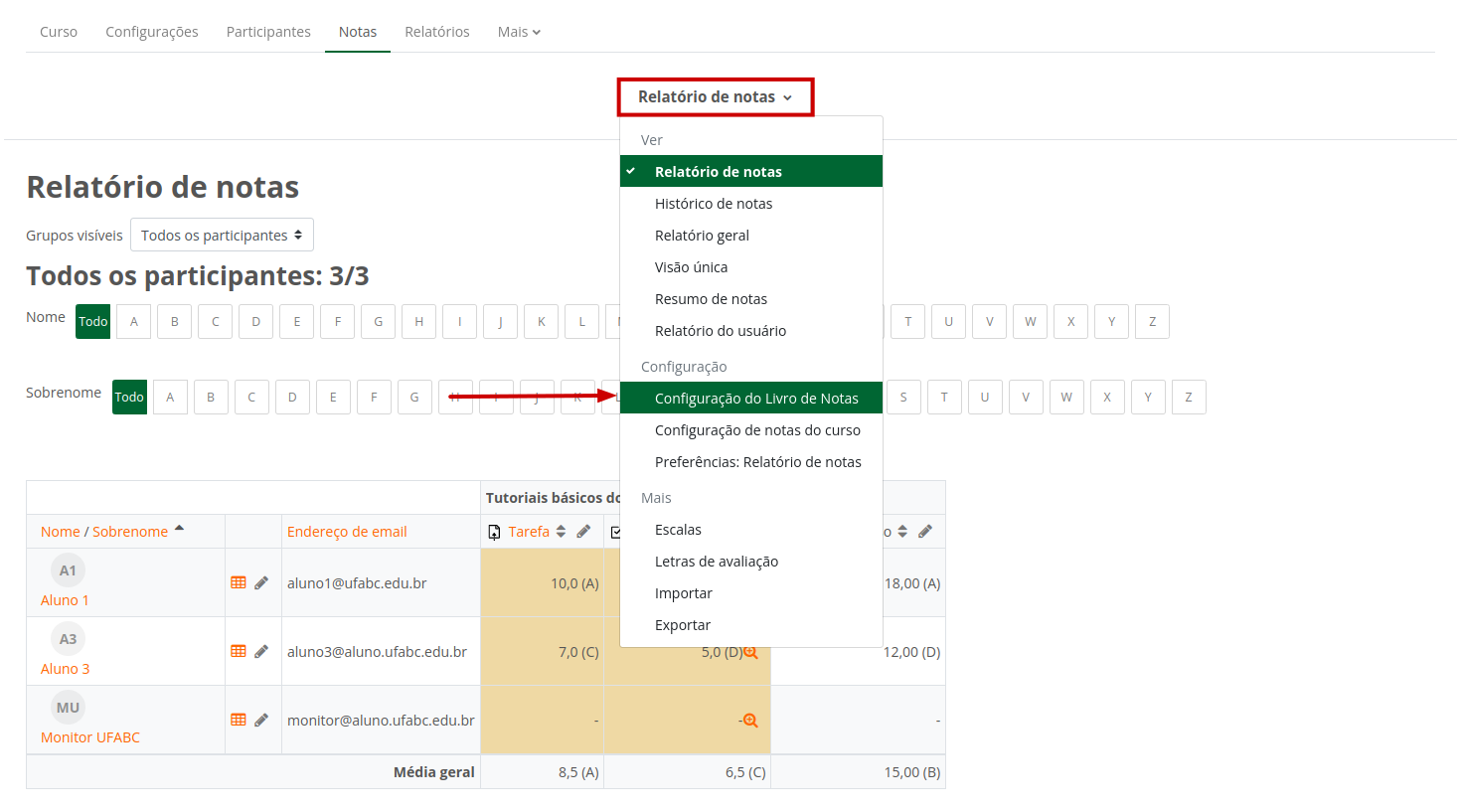Sort by 'Endereço de email' column
The image size is (1461, 812).
(x=347, y=532)
